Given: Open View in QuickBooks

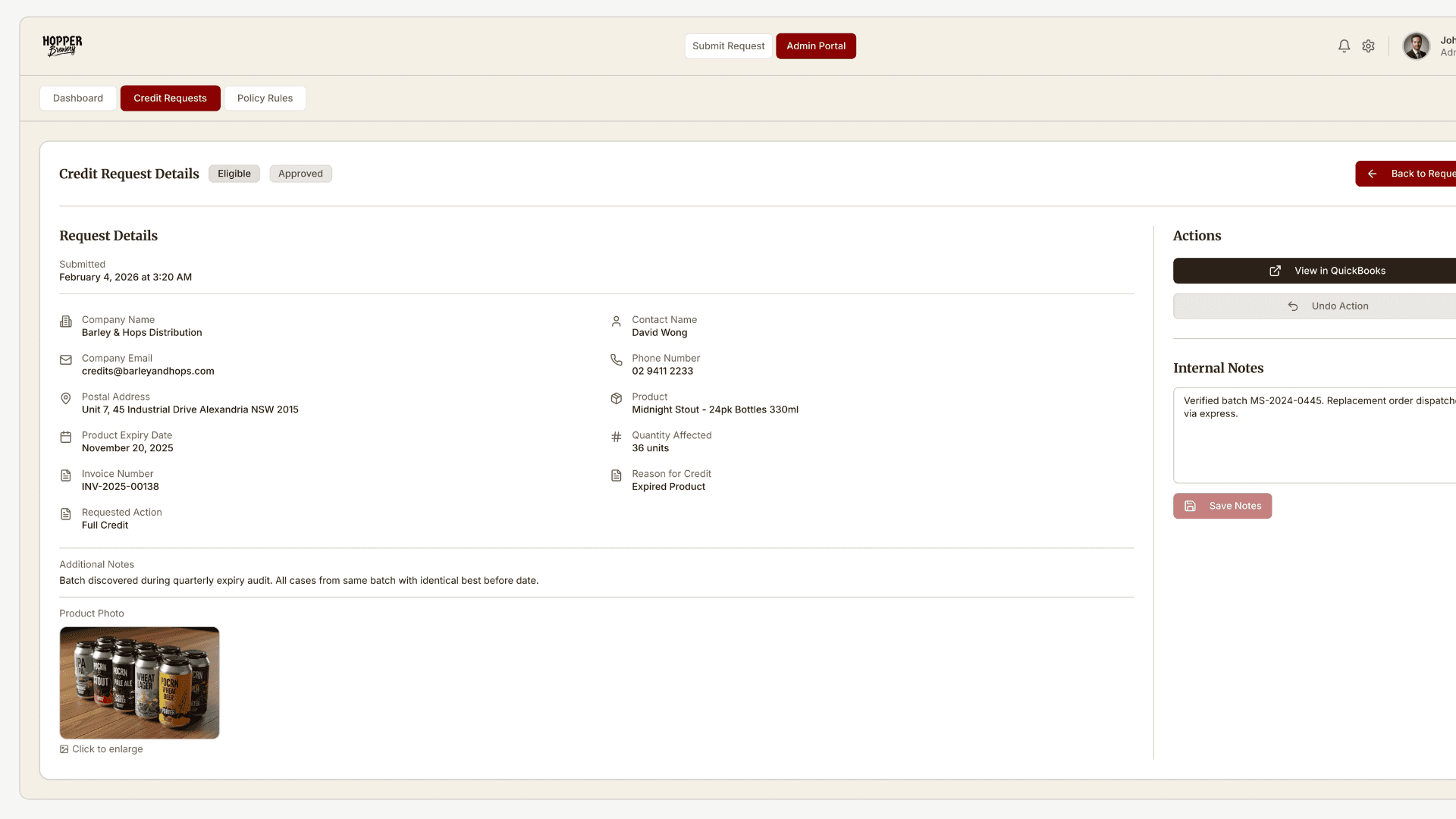Looking at the screenshot, I should click(1327, 271).
